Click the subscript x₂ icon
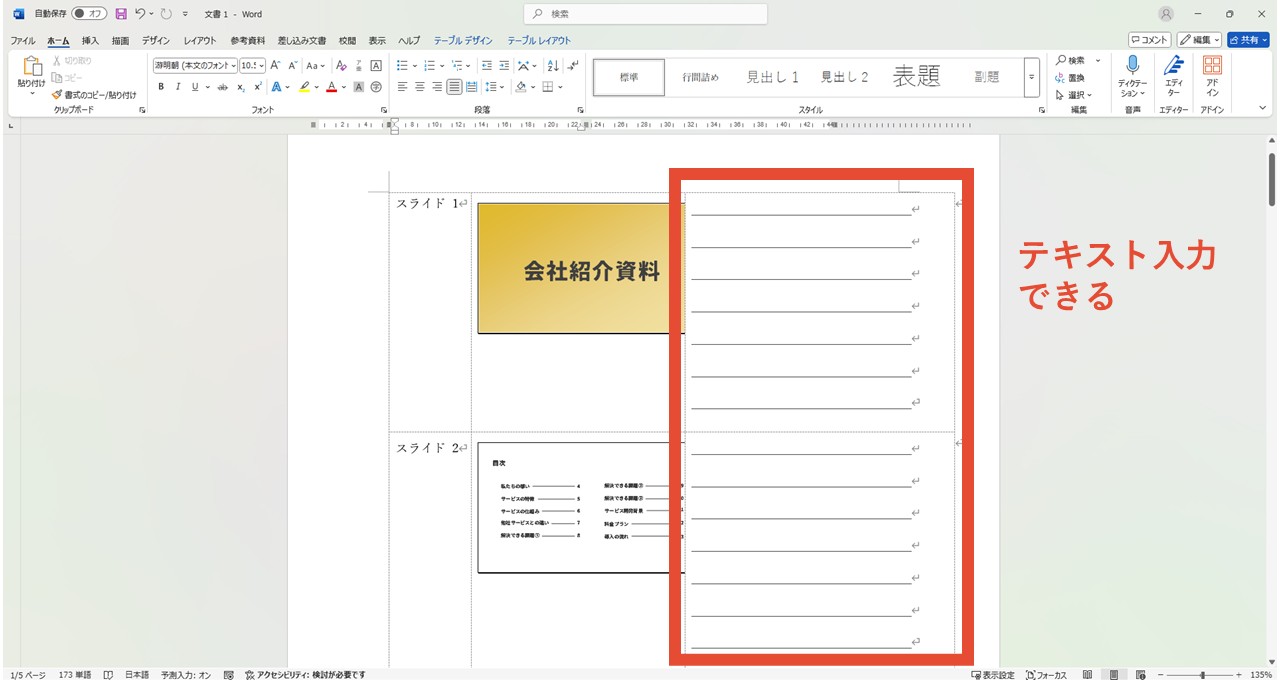 (241, 87)
